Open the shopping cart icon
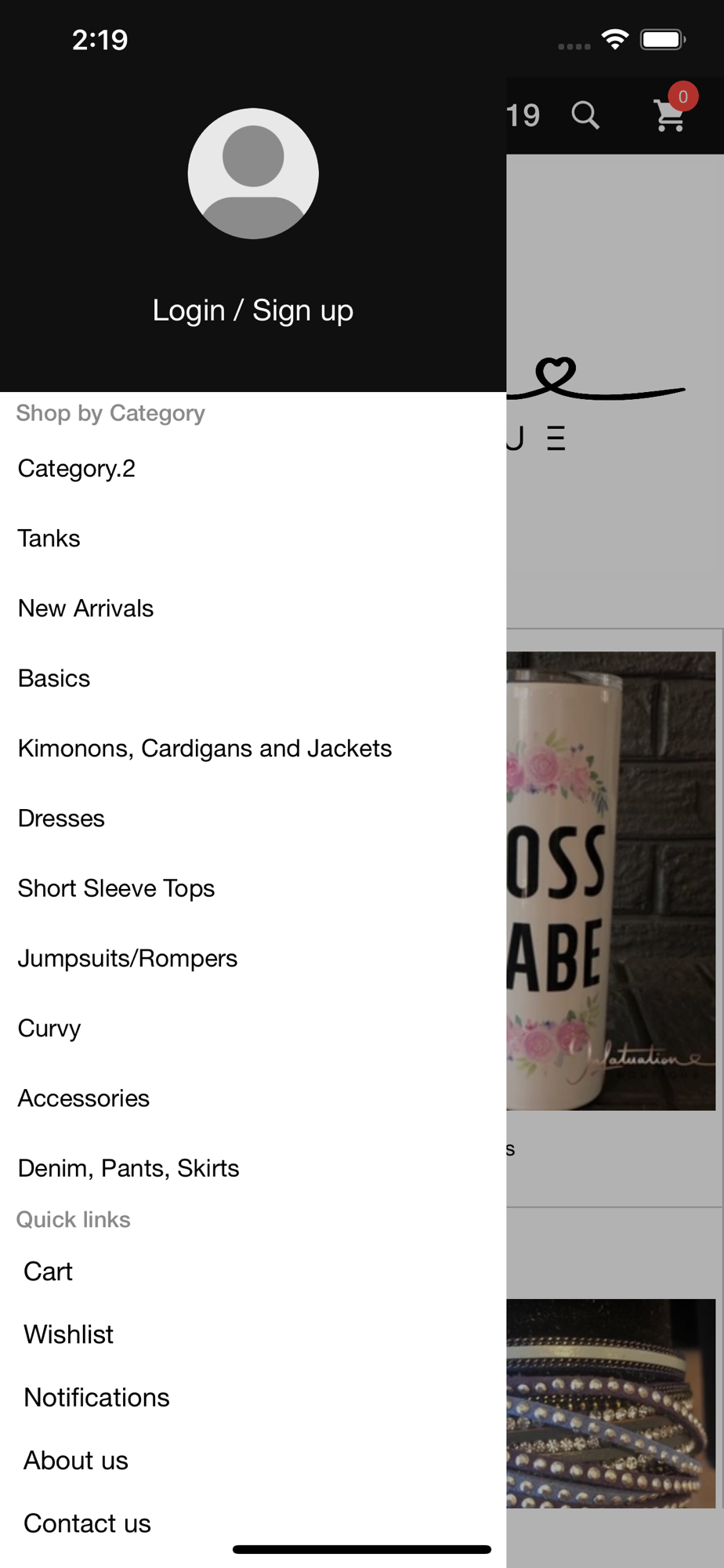 670,115
